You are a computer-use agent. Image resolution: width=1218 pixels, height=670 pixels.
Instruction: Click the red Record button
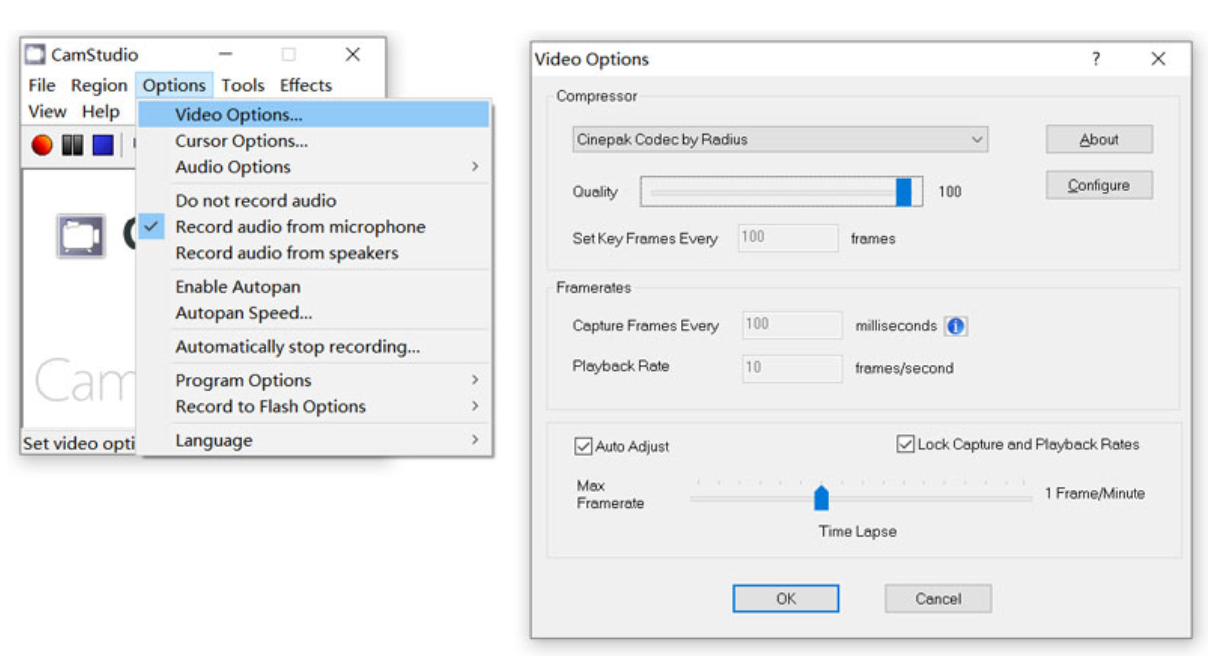[x=42, y=145]
